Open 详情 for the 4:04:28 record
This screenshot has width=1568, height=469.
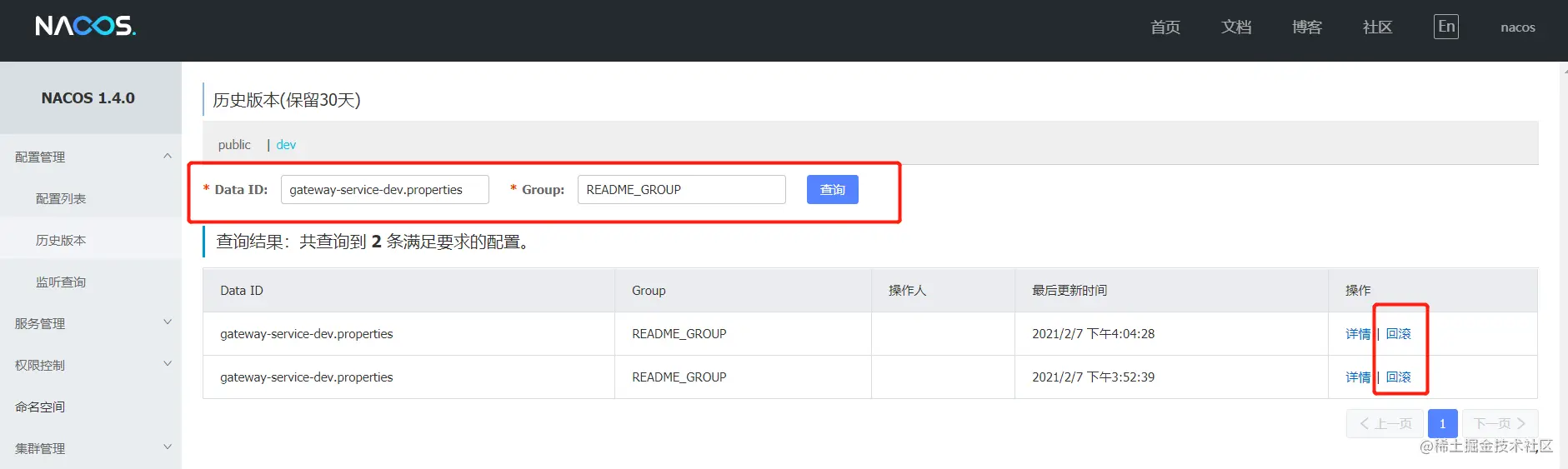(x=1358, y=334)
